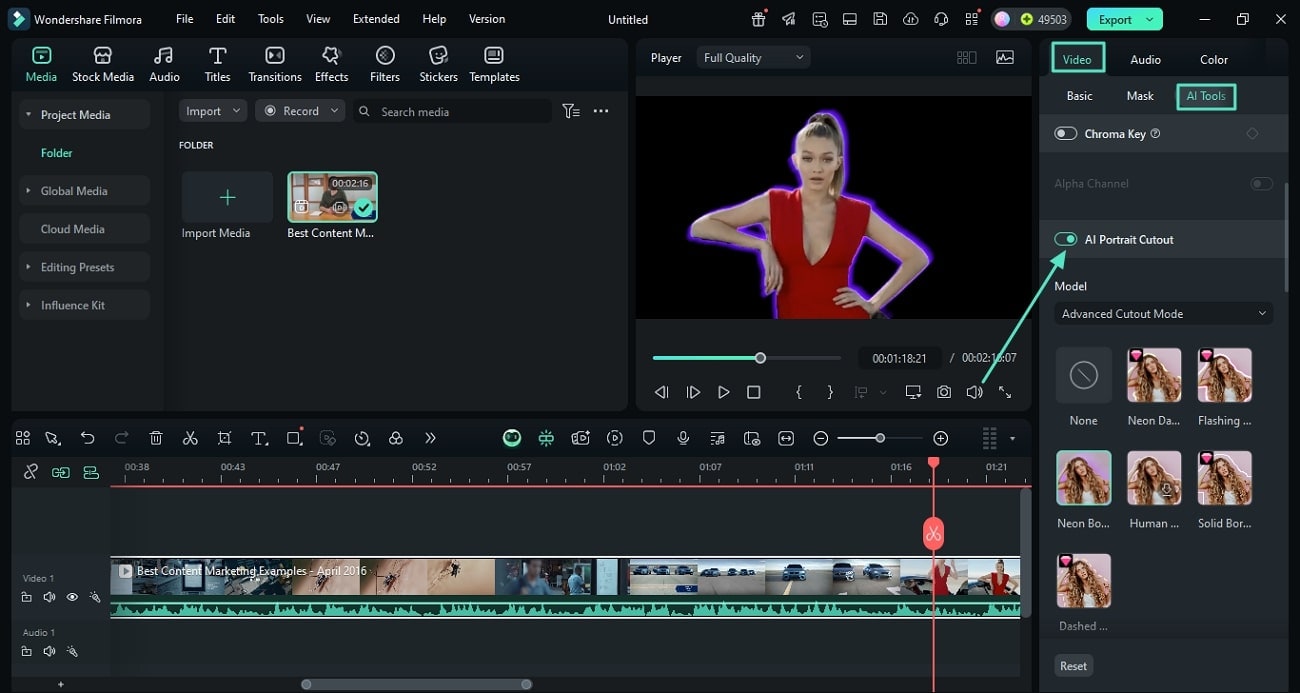The height and width of the screenshot is (693, 1300).
Task: Click the voiceover microphone icon
Action: [683, 438]
